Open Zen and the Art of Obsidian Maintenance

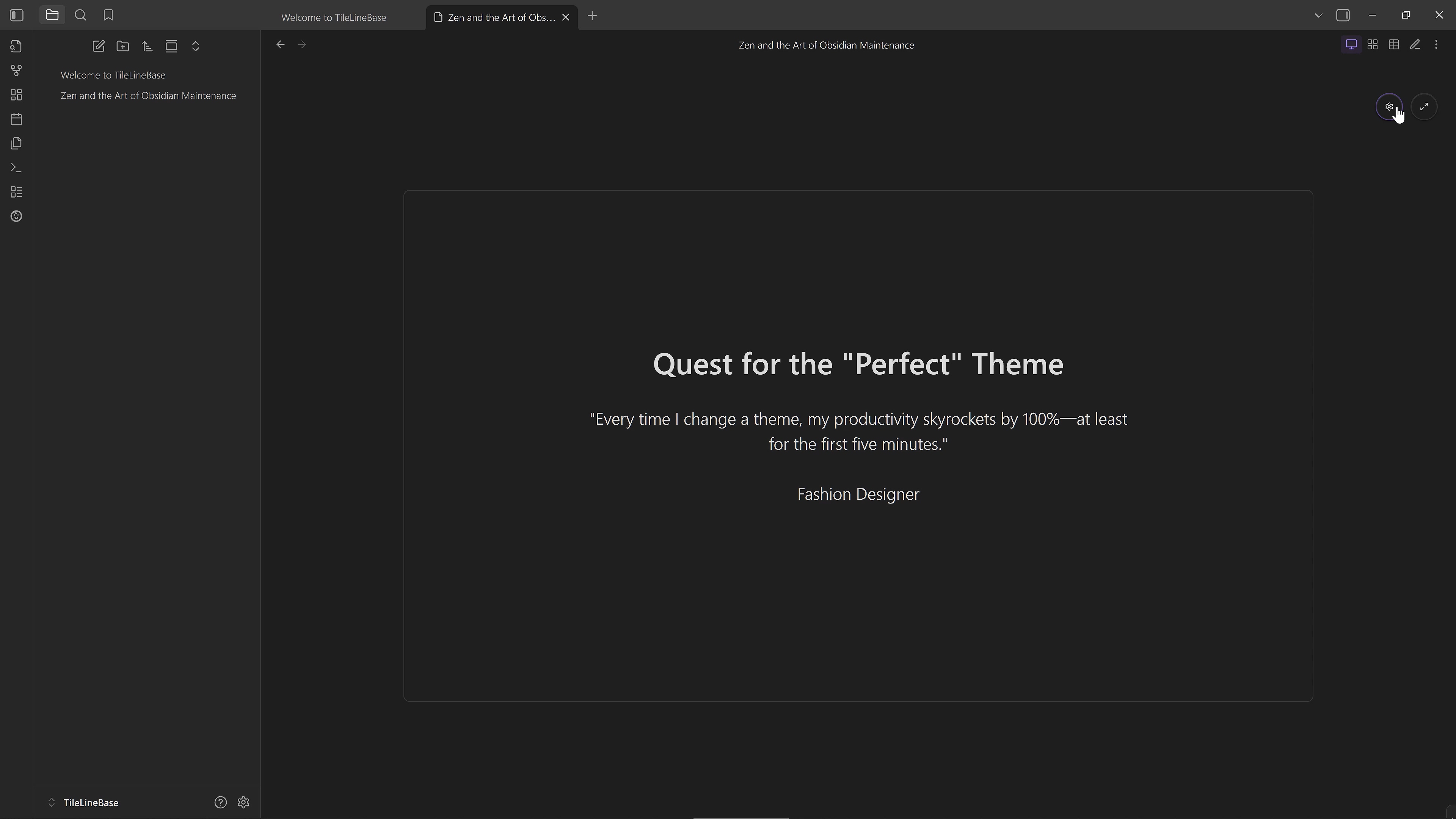coord(148,96)
